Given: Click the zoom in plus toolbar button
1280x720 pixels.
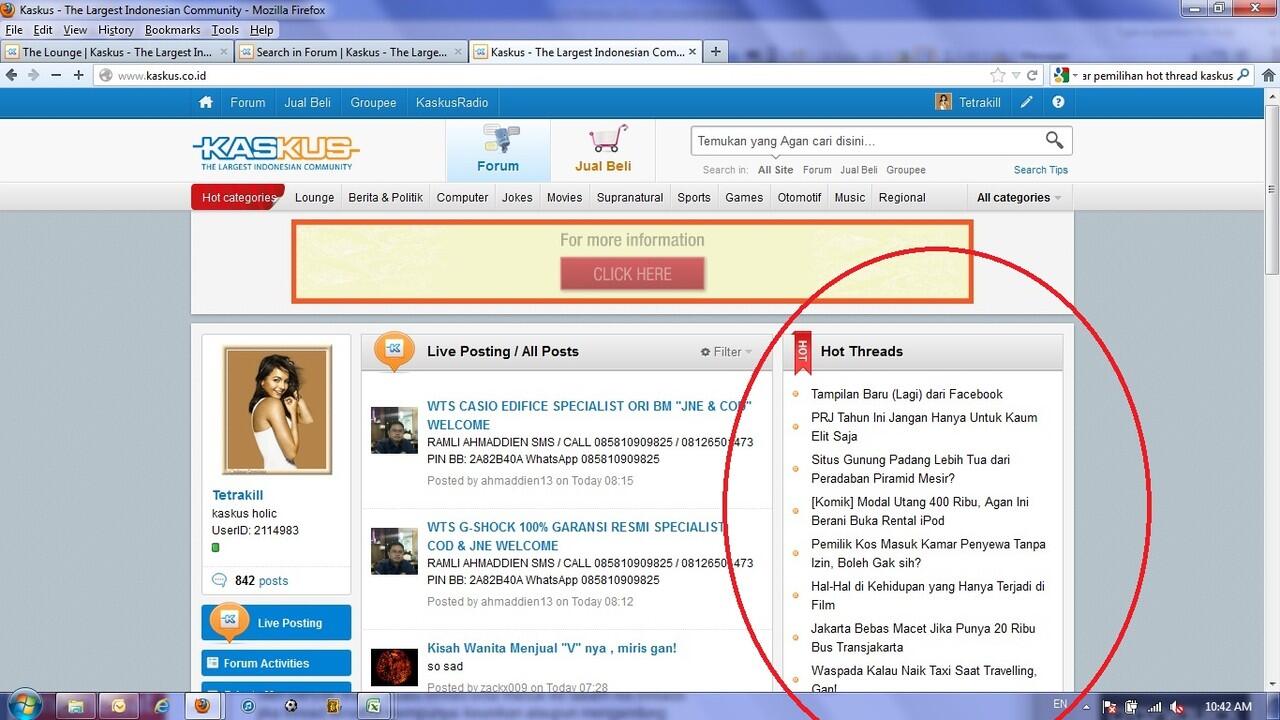Looking at the screenshot, I should pyautogui.click(x=78, y=75).
